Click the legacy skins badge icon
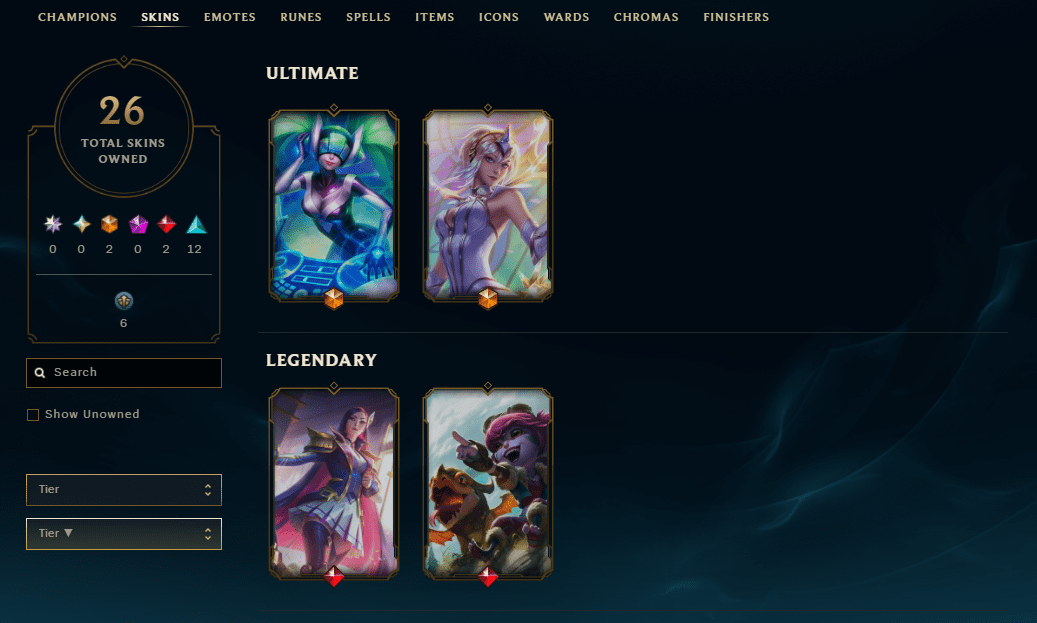The width and height of the screenshot is (1037, 623). pyautogui.click(x=124, y=301)
